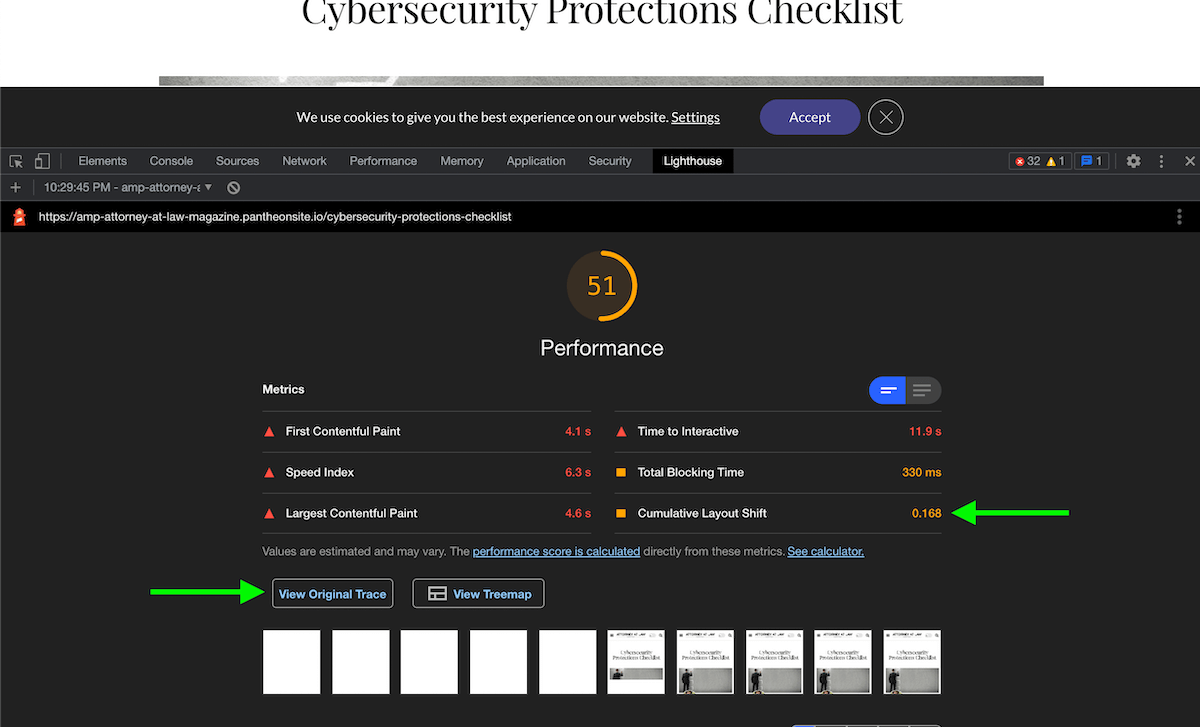Open the performance score is calculated link
This screenshot has height=727, width=1200.
pyautogui.click(x=556, y=551)
